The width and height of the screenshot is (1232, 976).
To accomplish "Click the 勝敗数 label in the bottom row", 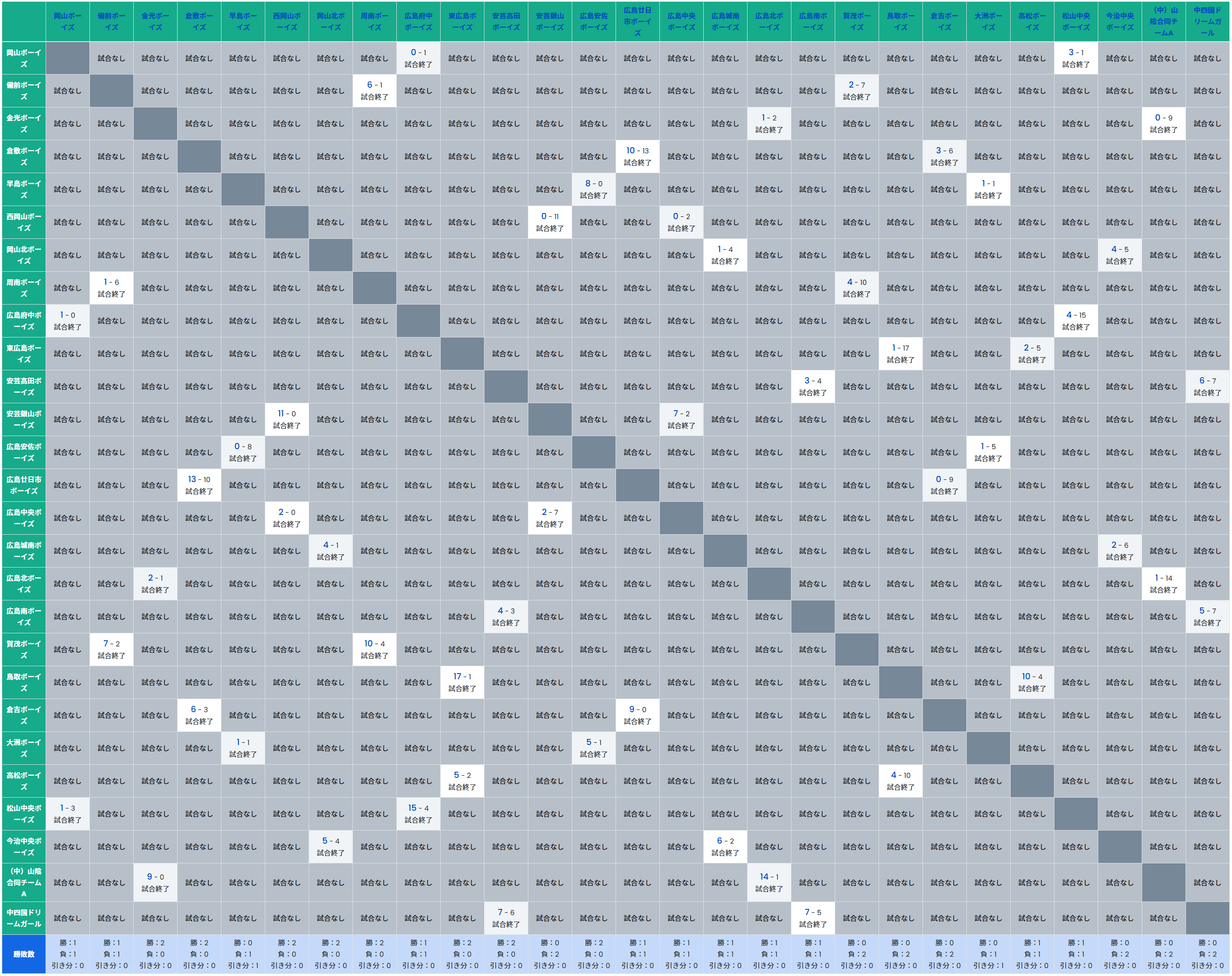I will [x=23, y=954].
